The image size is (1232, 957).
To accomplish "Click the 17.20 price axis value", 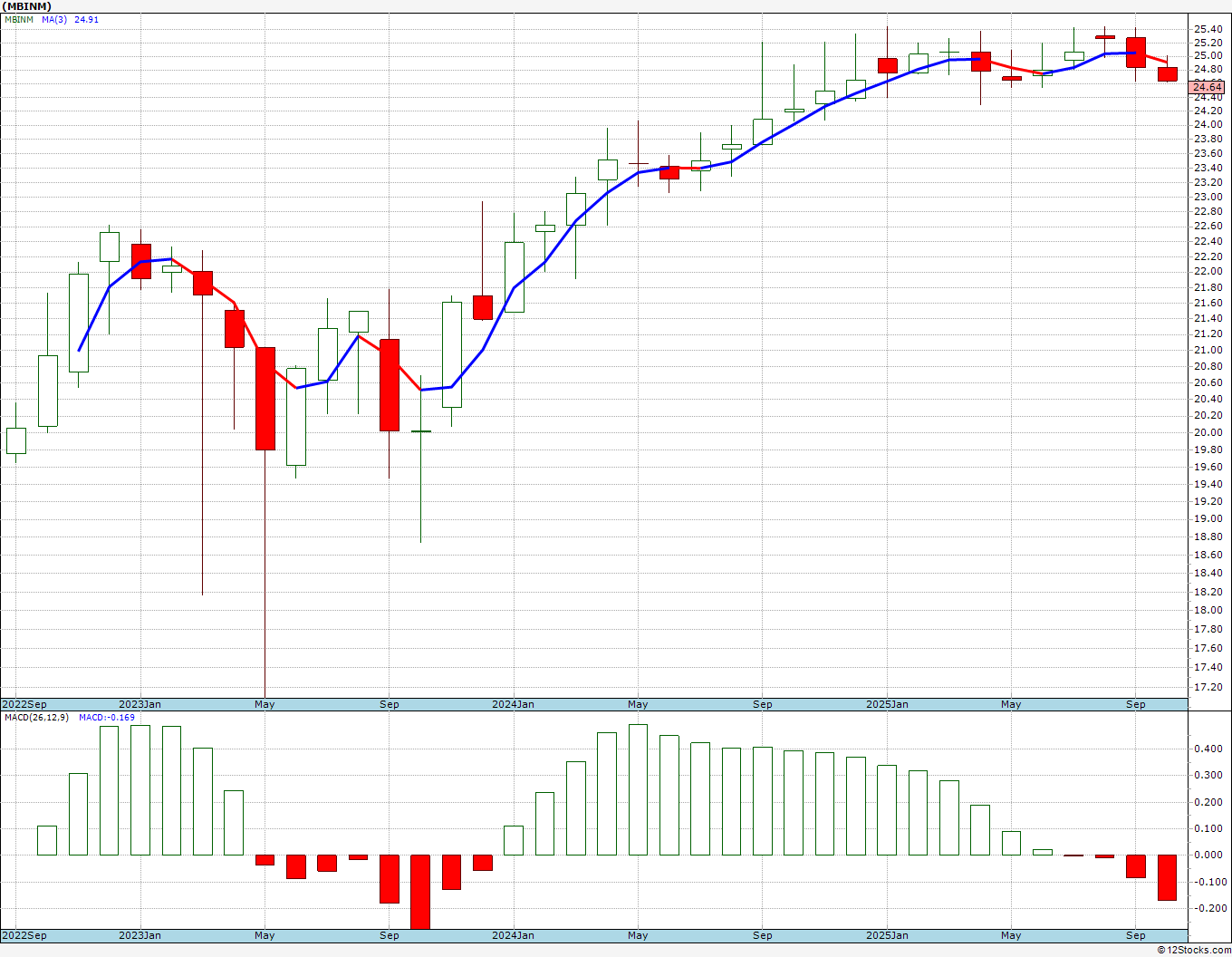I will (x=1208, y=687).
